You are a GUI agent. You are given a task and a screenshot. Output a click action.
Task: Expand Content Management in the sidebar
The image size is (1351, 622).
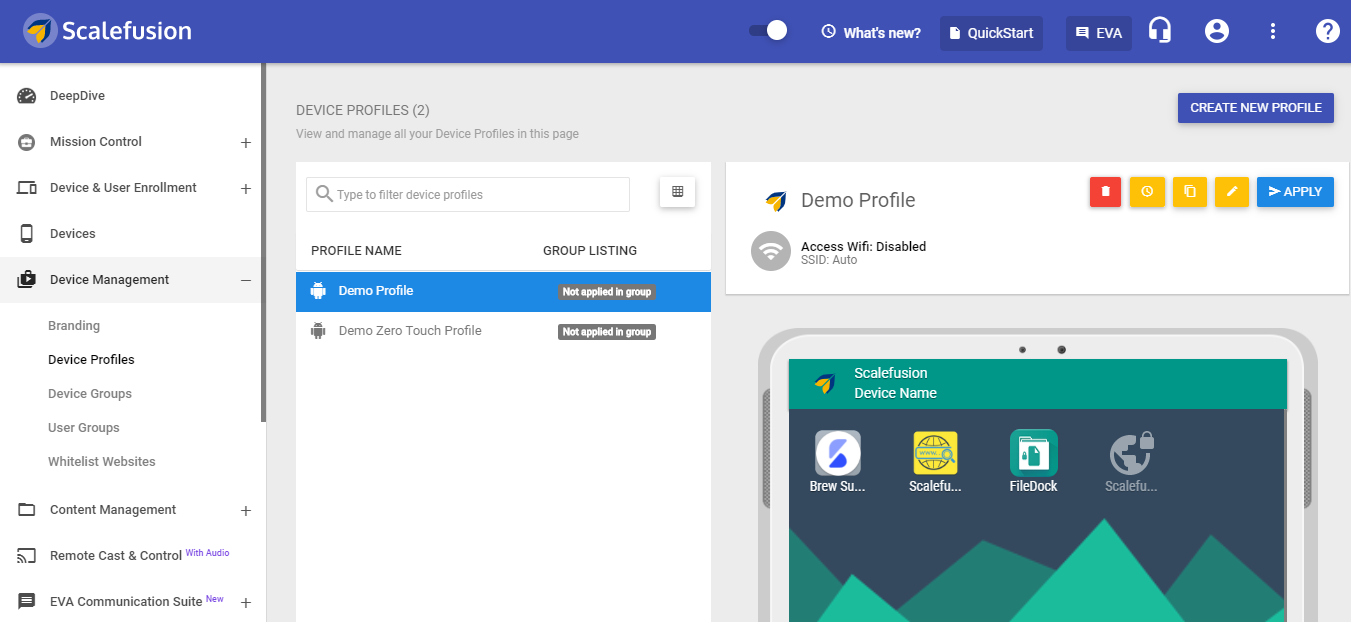(x=246, y=510)
